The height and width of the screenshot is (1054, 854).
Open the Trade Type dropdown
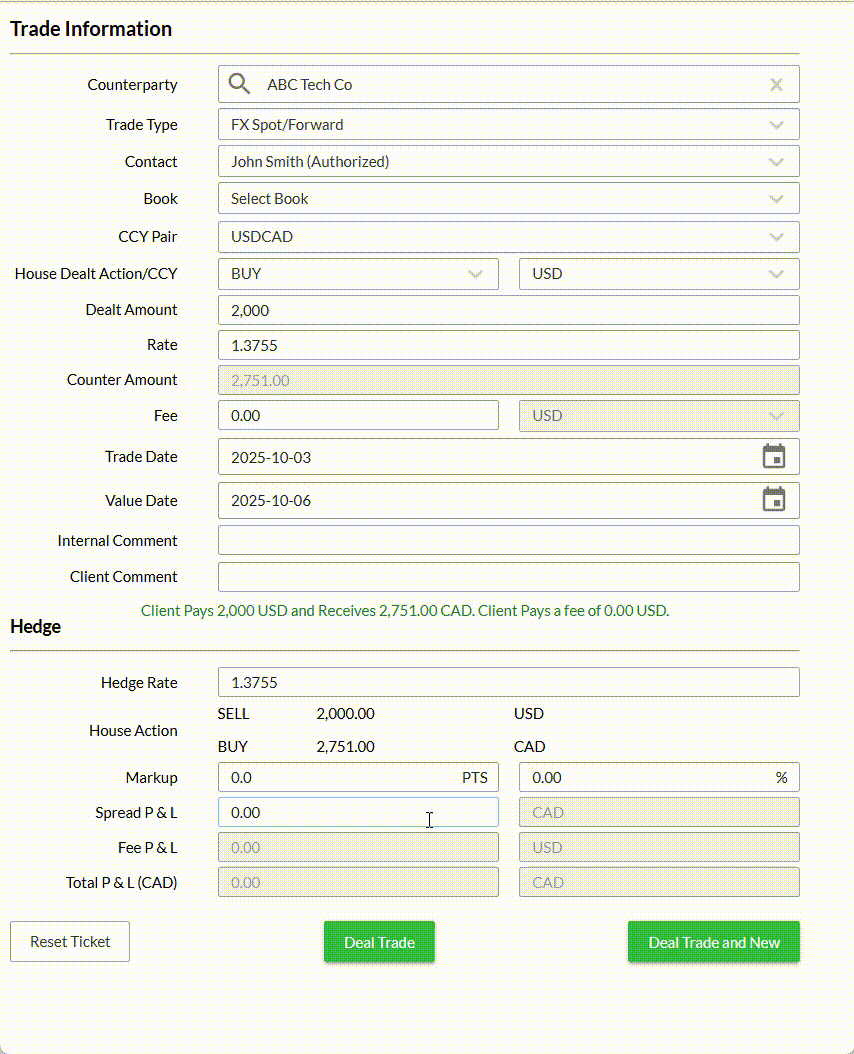777,124
